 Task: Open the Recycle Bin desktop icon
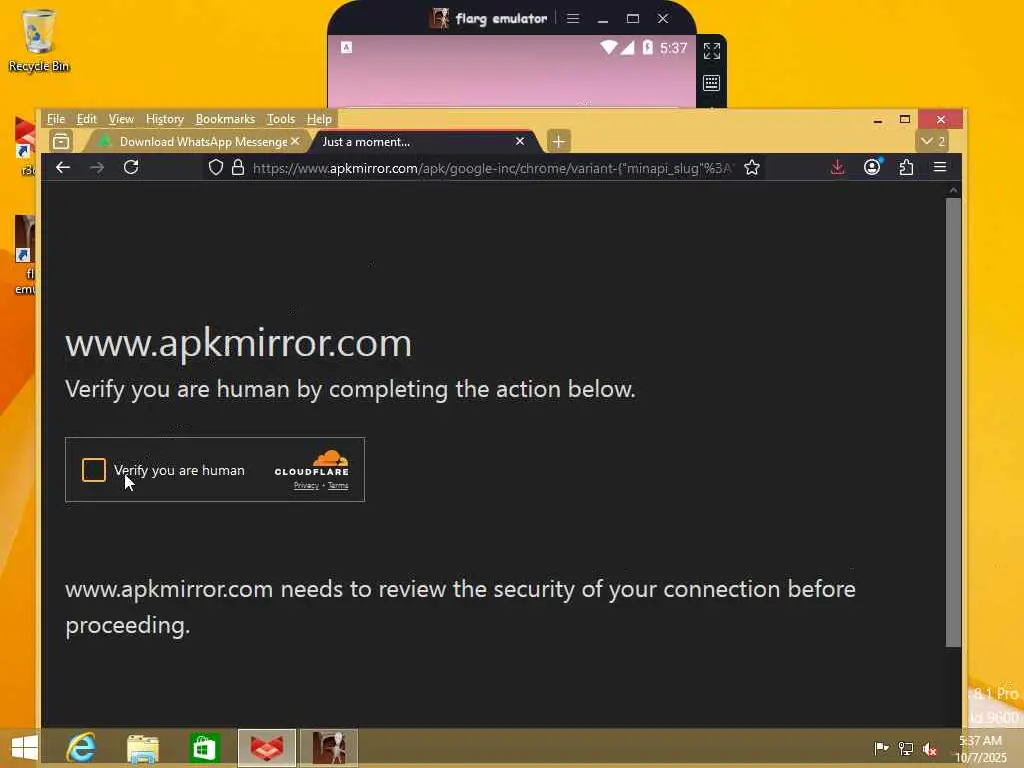pyautogui.click(x=39, y=40)
